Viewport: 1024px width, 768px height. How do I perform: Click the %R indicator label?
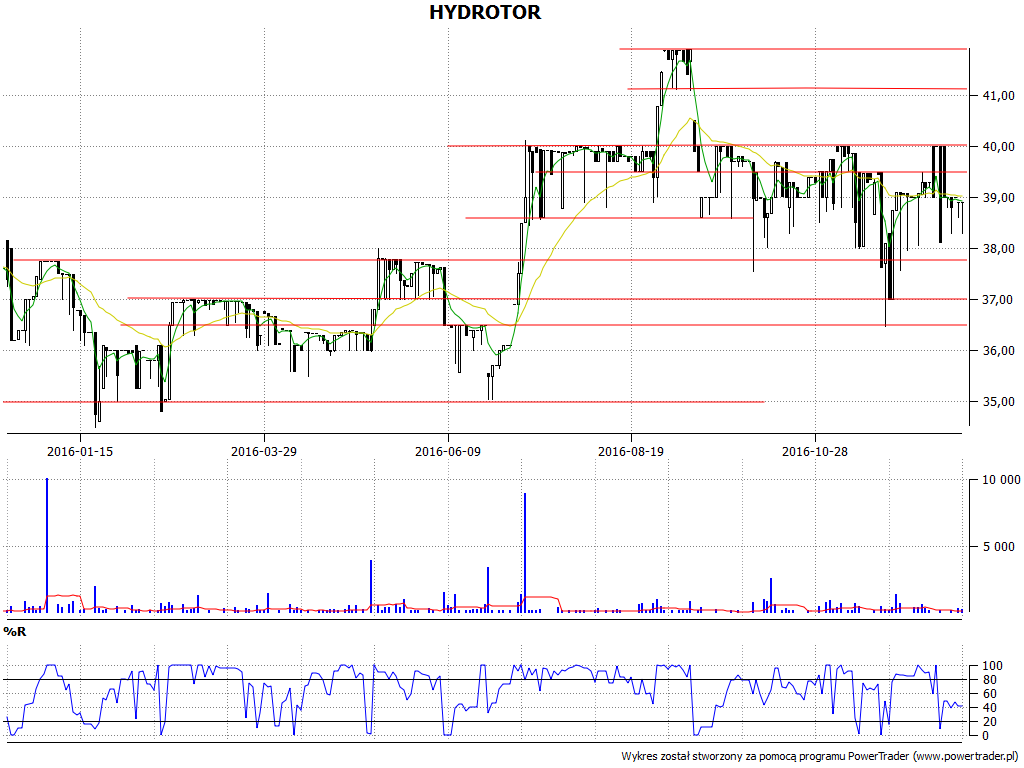click(x=14, y=632)
